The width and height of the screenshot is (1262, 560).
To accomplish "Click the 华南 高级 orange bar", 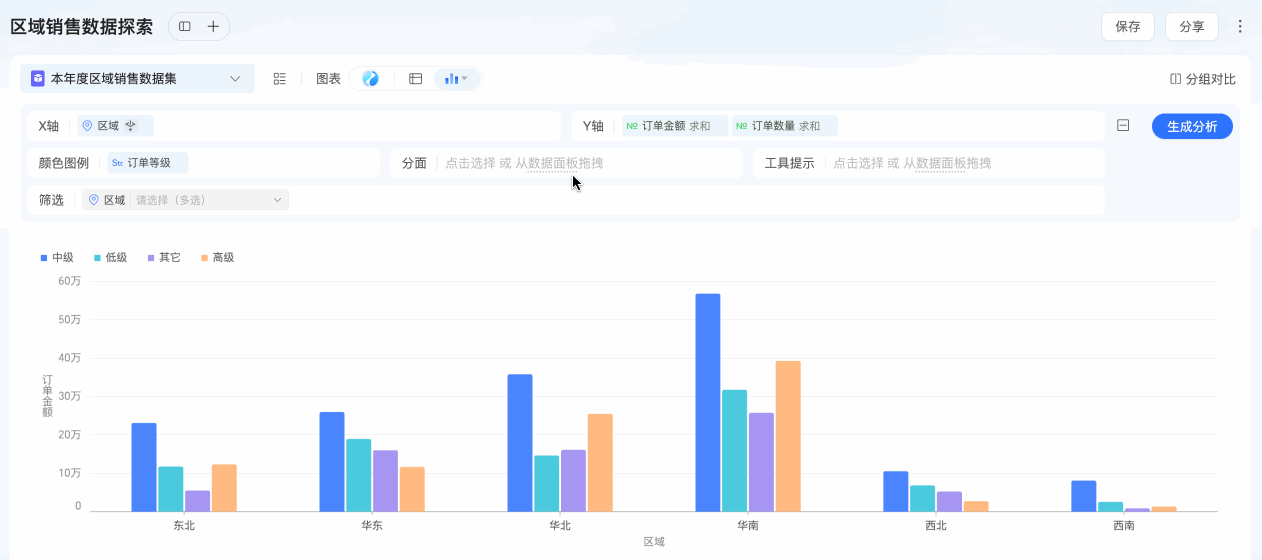I will pyautogui.click(x=788, y=437).
